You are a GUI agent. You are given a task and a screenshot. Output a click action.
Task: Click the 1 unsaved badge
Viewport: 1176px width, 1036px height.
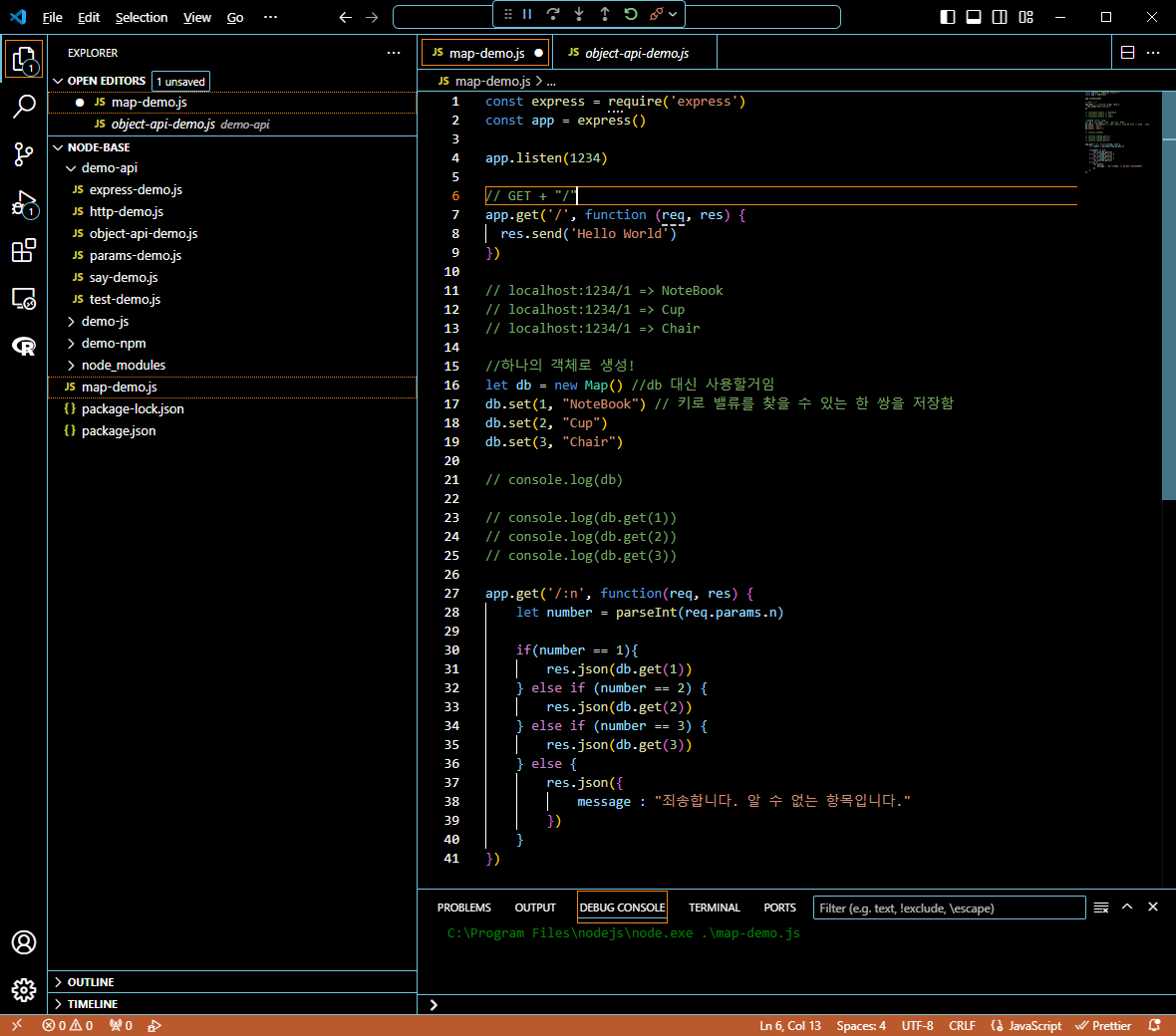tap(180, 81)
